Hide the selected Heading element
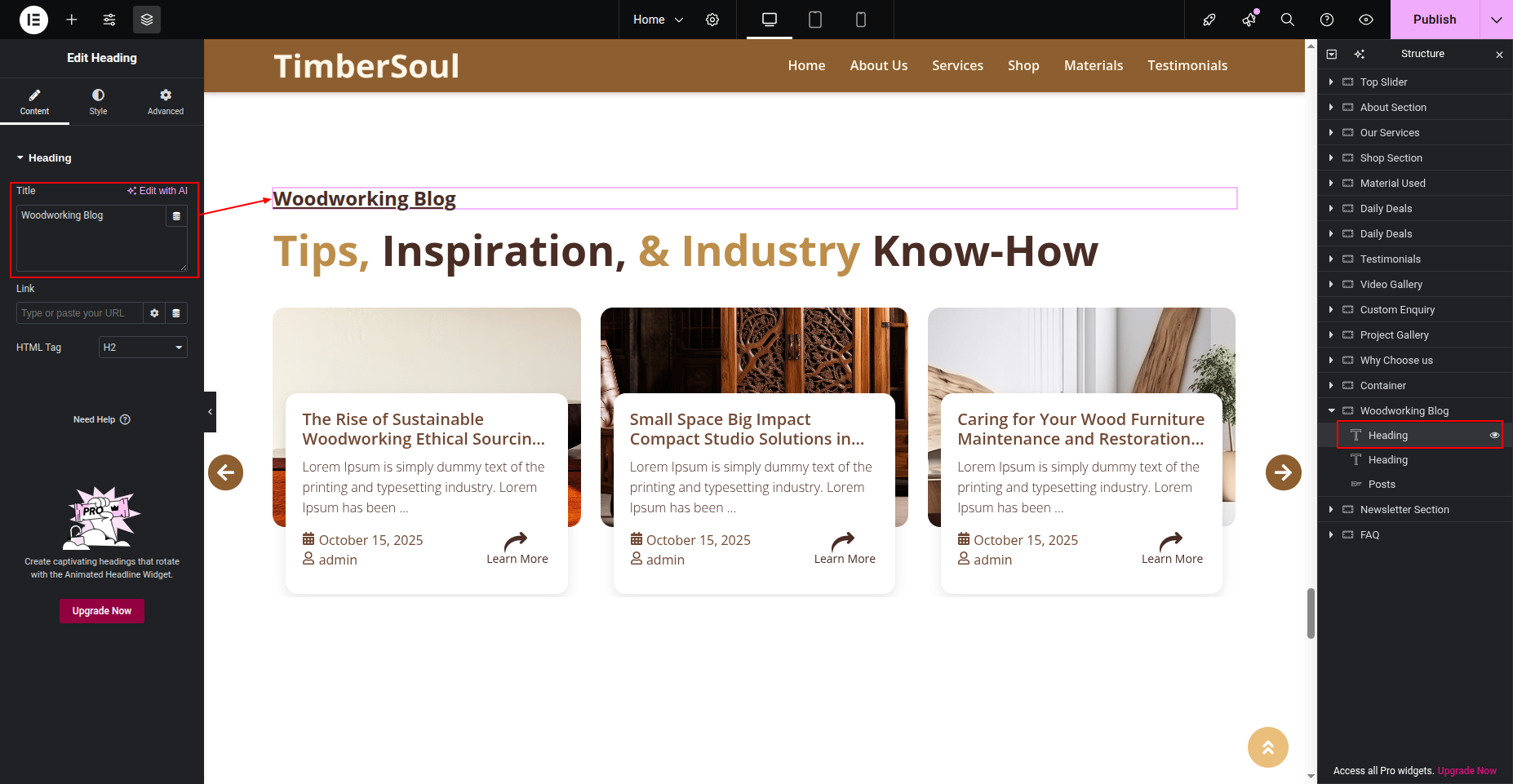The height and width of the screenshot is (784, 1513). 1494,436
